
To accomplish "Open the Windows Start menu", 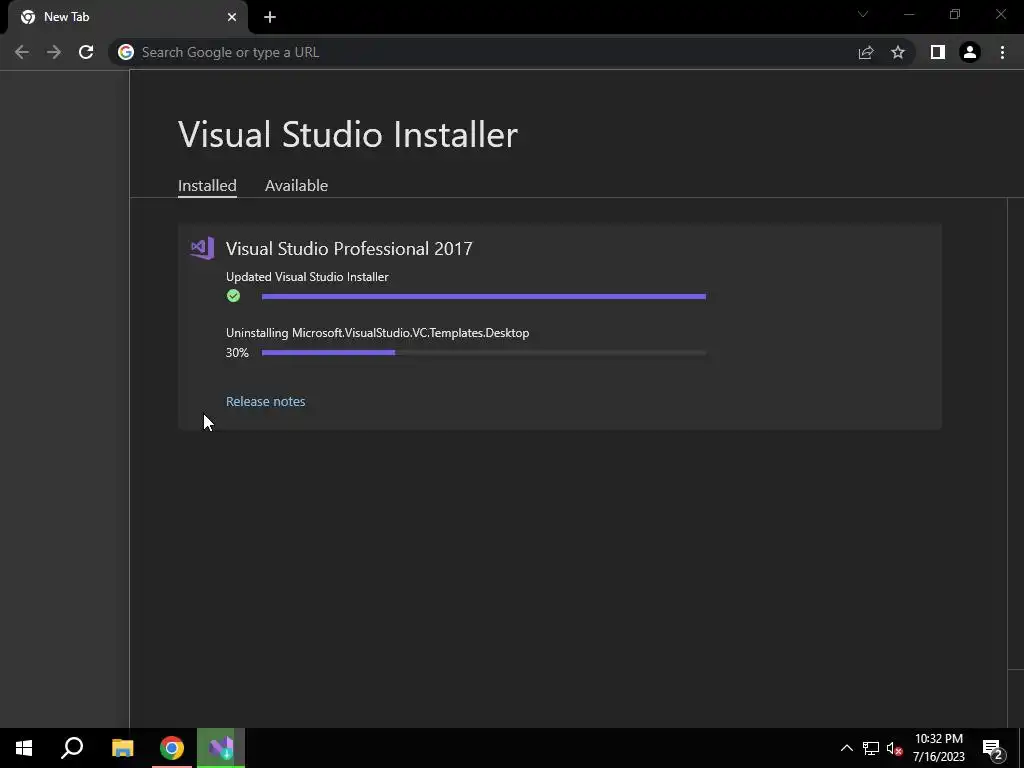I will [24, 748].
